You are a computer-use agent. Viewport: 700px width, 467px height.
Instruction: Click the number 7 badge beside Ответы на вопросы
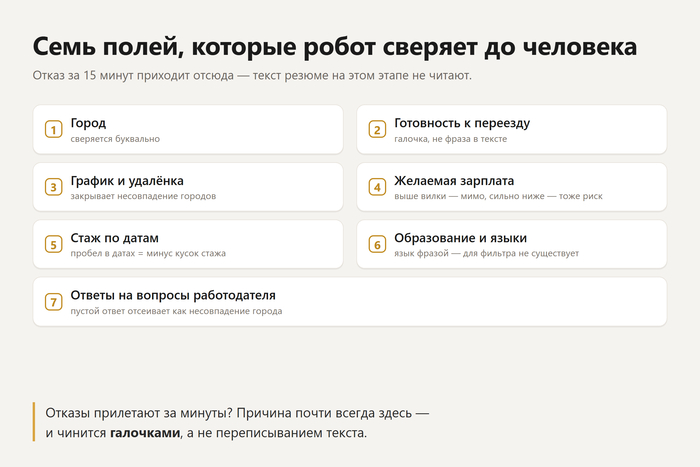tap(54, 302)
